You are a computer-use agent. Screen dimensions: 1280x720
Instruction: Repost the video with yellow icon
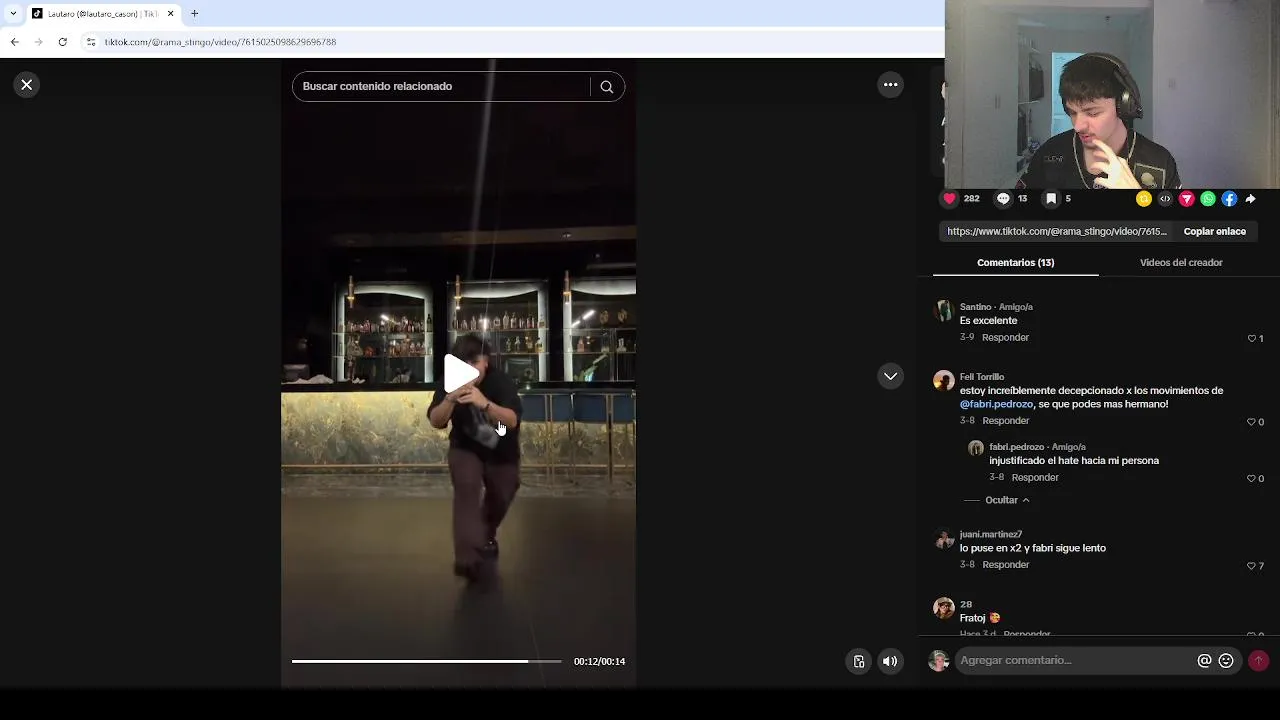point(1144,199)
